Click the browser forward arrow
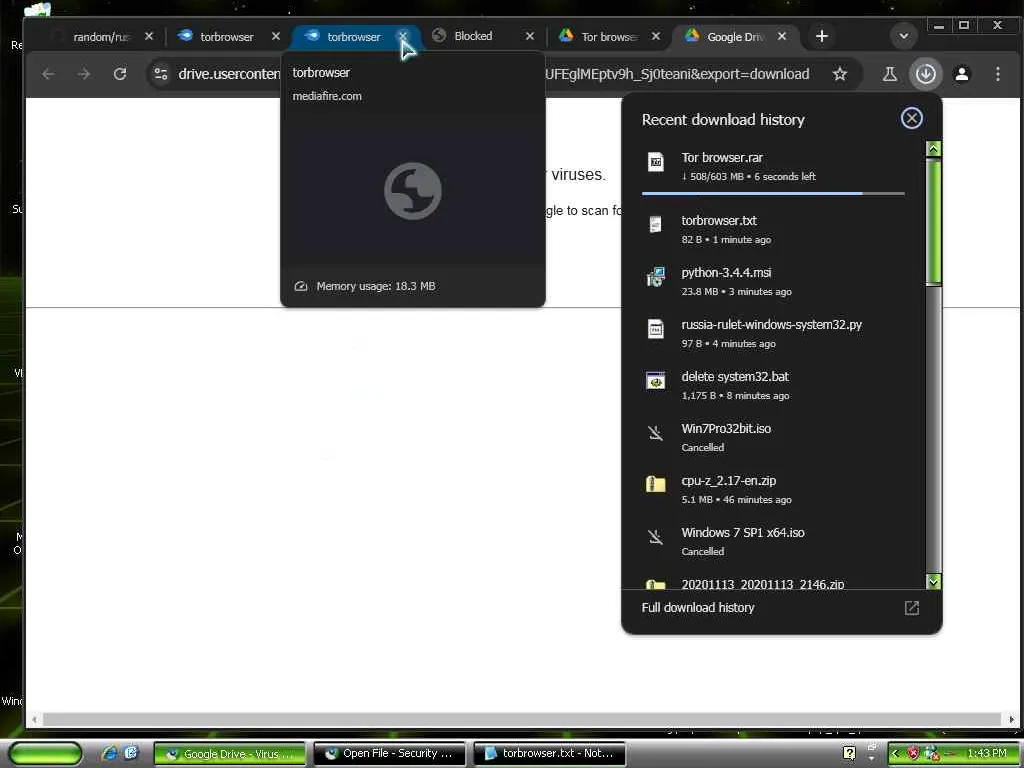Image resolution: width=1024 pixels, height=768 pixels. [x=84, y=74]
